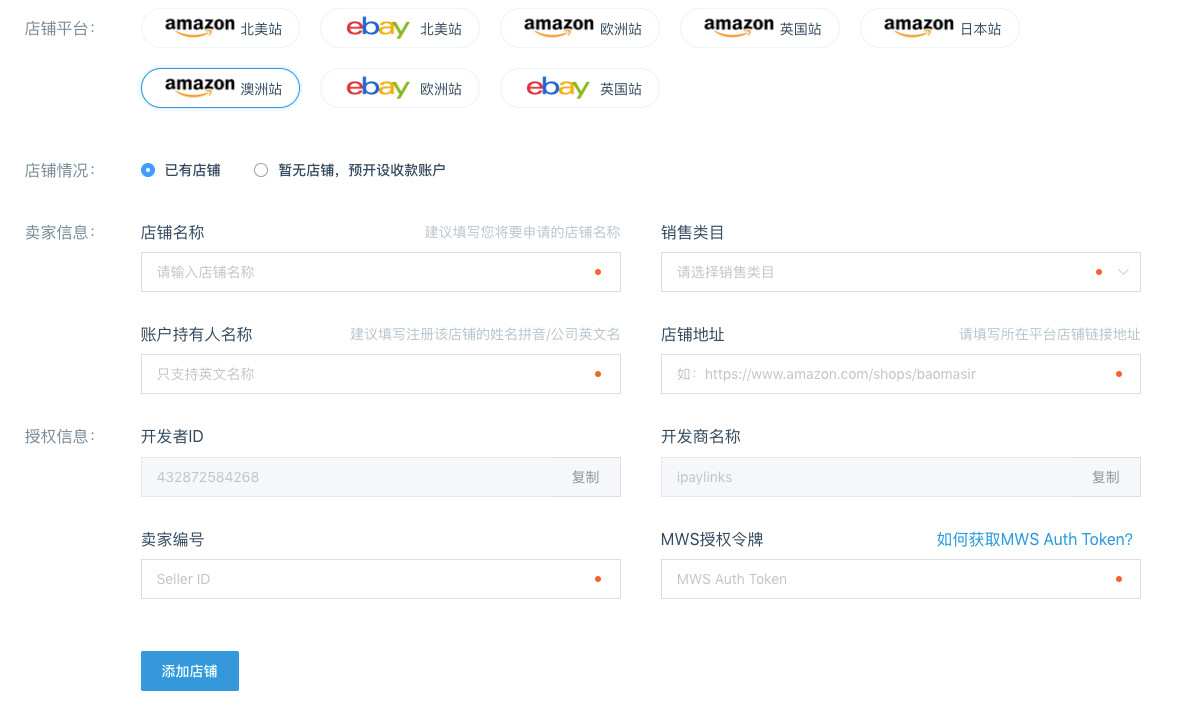The image size is (1185, 710).
Task: Click the 店铺地址 URL field
Action: click(x=900, y=374)
